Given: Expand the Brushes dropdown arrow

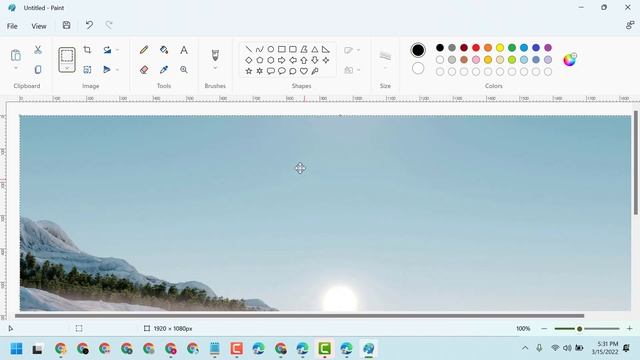Looking at the screenshot, I should [x=215, y=68].
